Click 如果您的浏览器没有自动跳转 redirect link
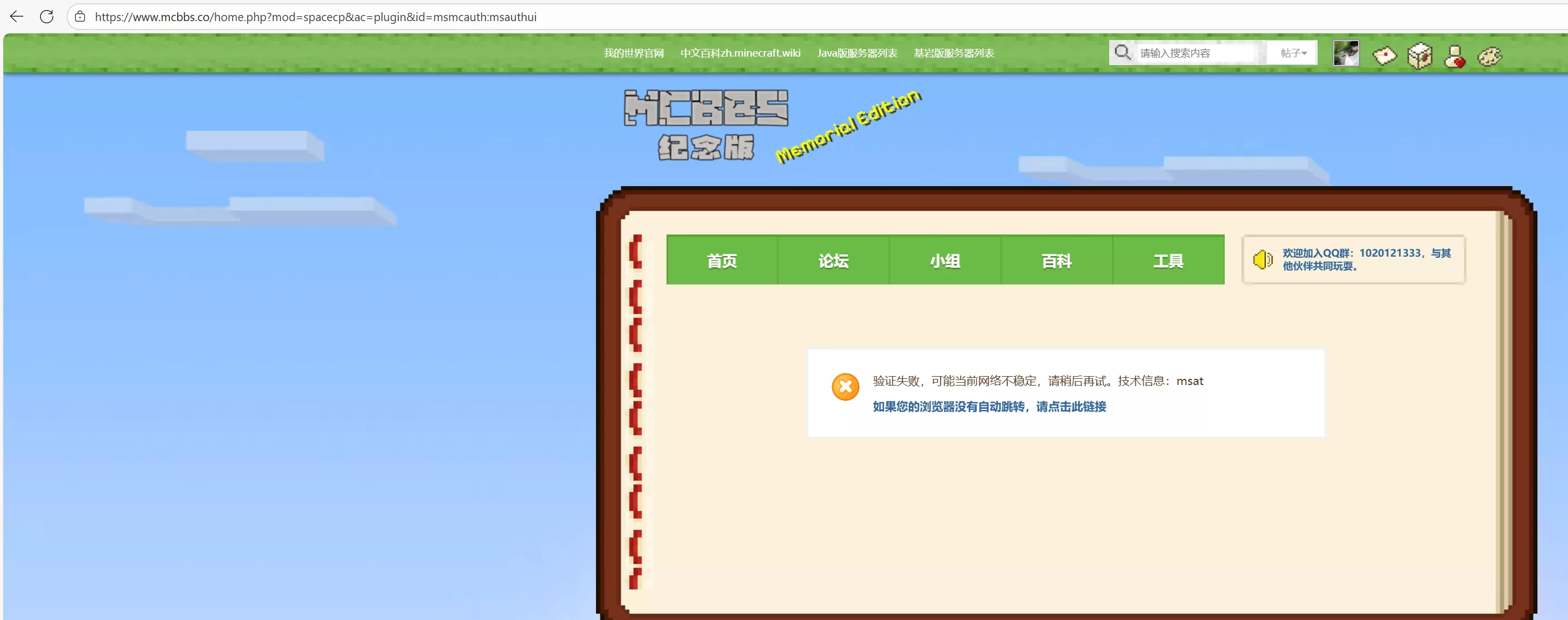This screenshot has width=1568, height=620. (989, 406)
